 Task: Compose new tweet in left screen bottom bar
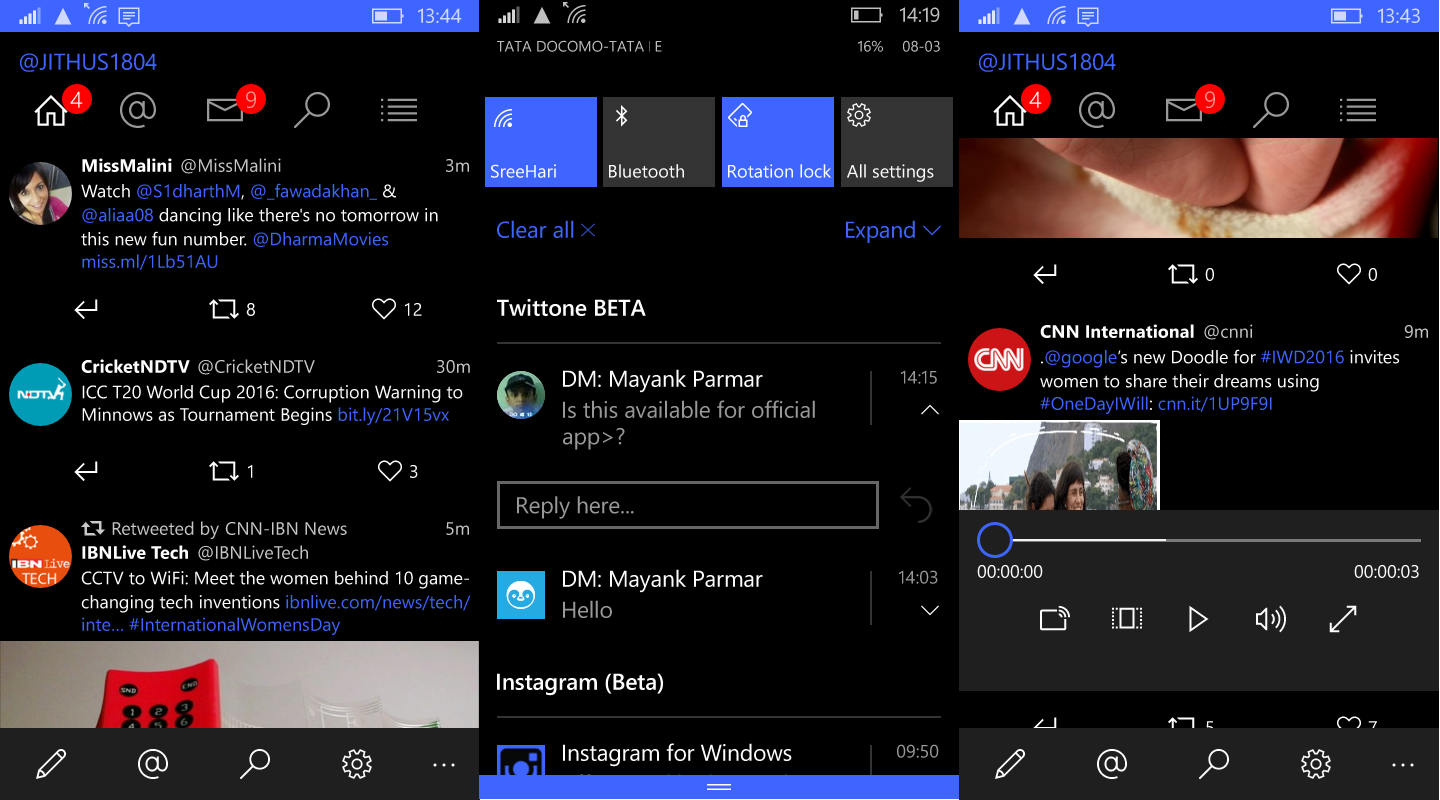(51, 765)
